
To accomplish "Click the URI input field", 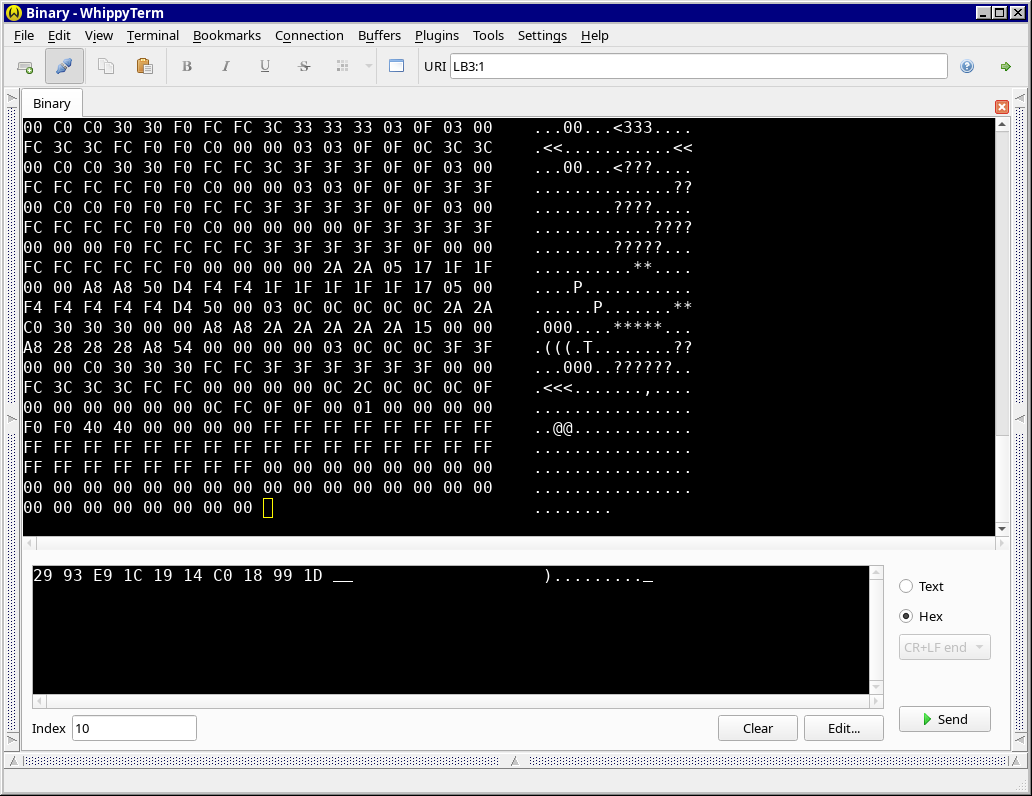I will [698, 67].
